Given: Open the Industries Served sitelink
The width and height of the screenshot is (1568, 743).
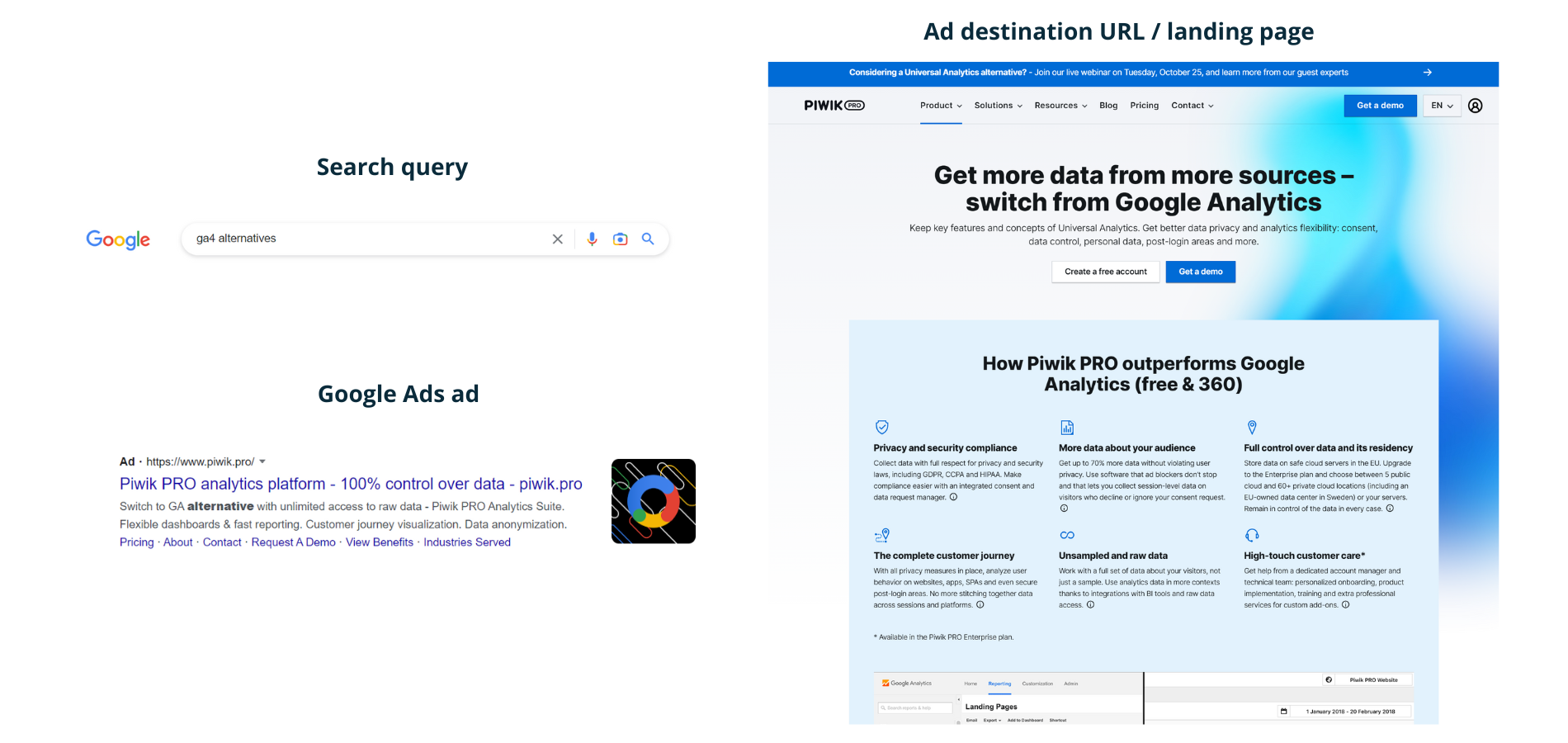Looking at the screenshot, I should (x=467, y=542).
